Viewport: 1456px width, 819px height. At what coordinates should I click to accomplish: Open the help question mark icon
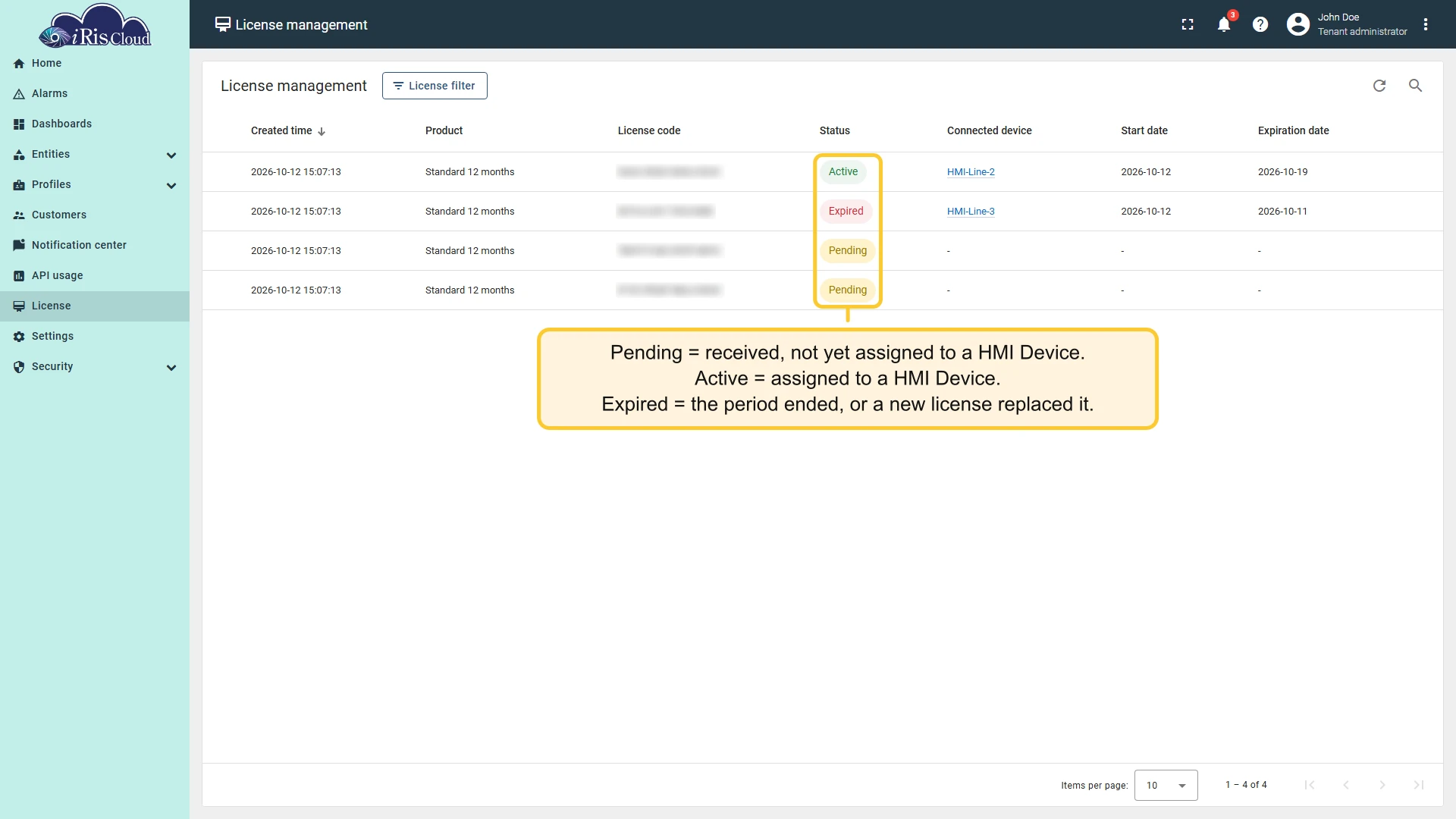[x=1260, y=24]
